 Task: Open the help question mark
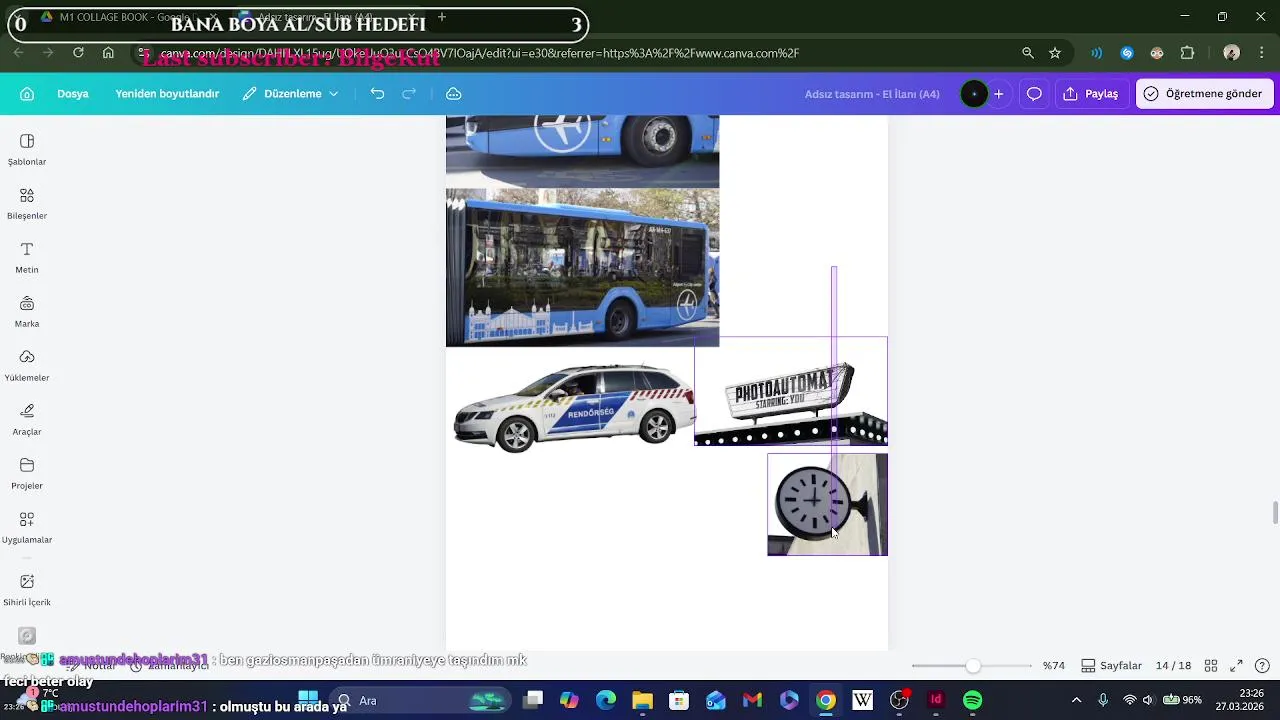pos(1262,666)
